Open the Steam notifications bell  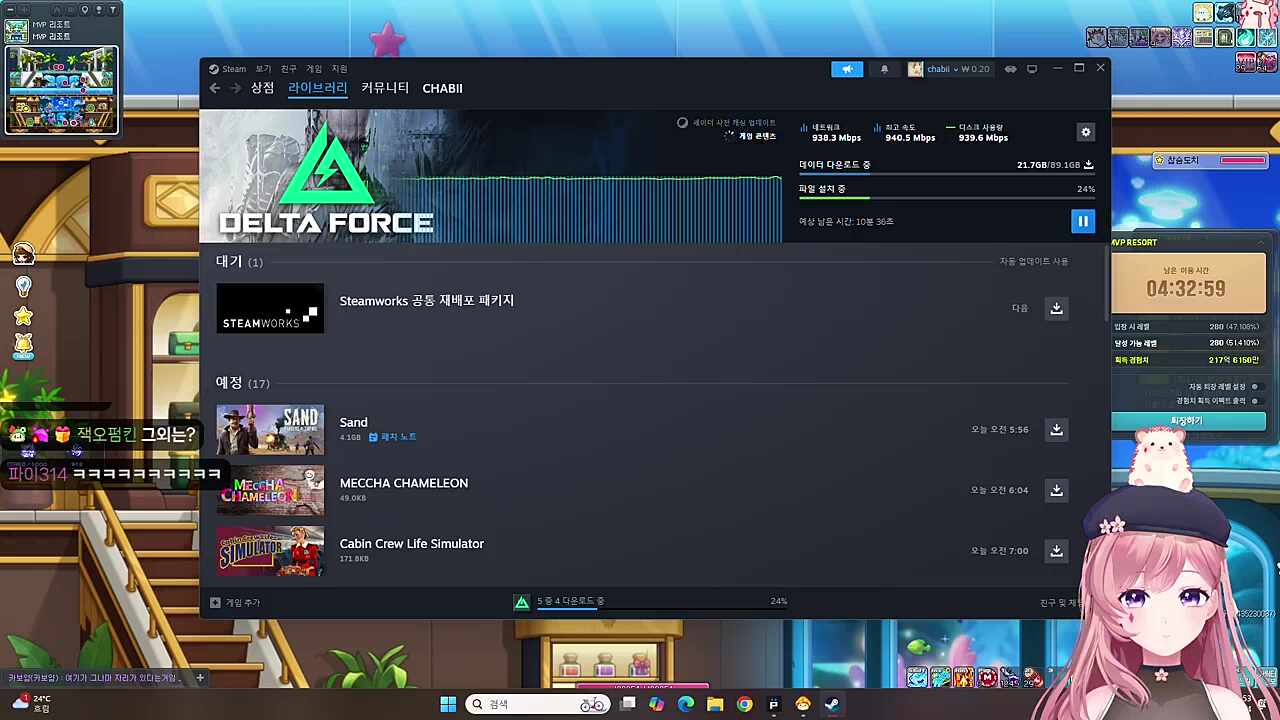pos(884,69)
